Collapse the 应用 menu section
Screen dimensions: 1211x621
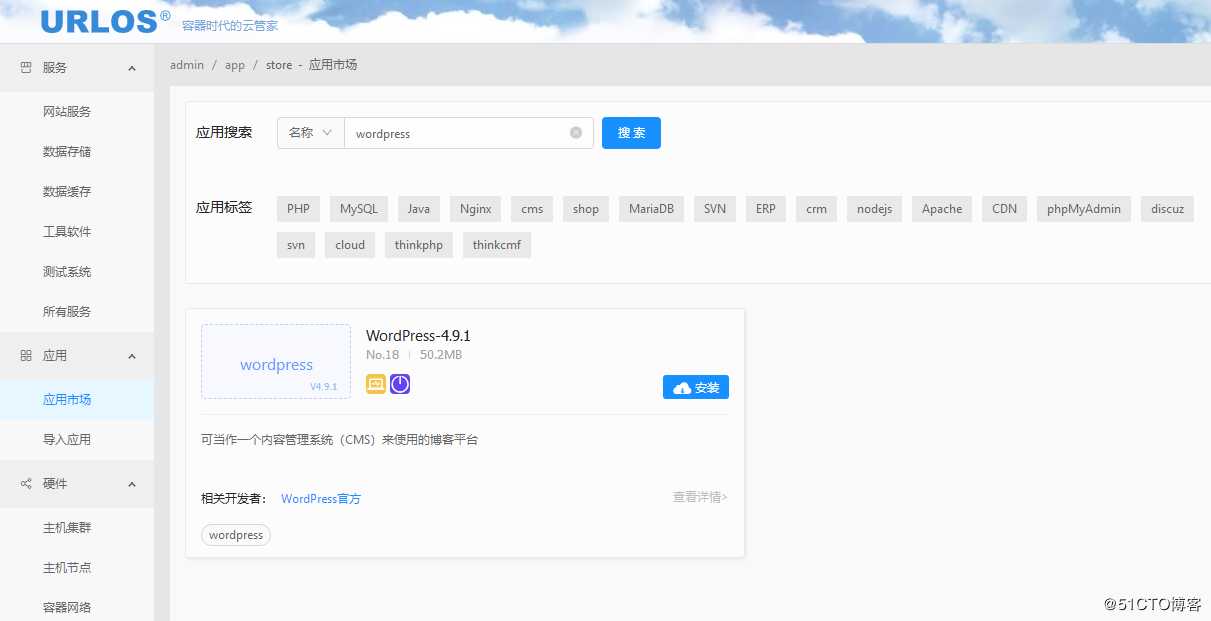(x=132, y=356)
